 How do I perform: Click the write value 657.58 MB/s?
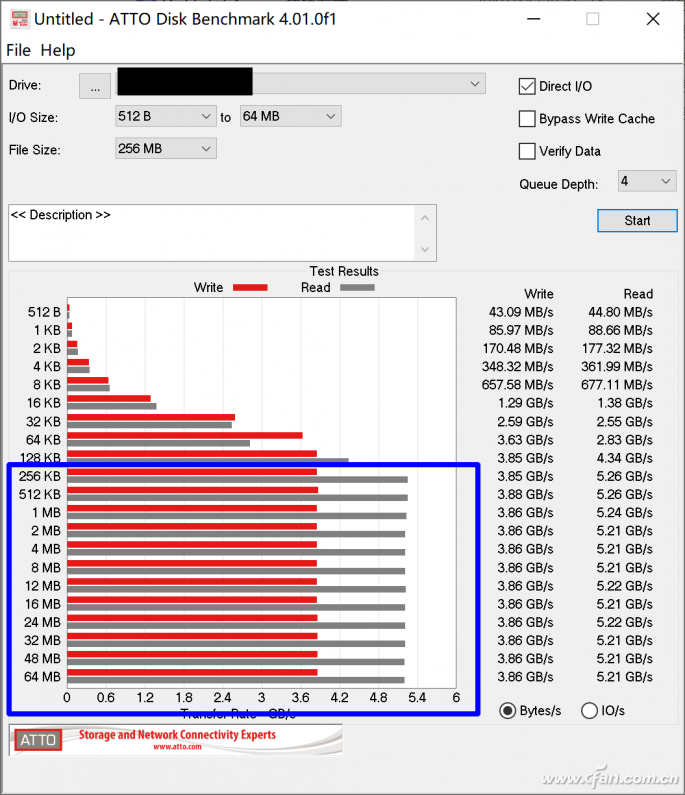pyautogui.click(x=517, y=385)
